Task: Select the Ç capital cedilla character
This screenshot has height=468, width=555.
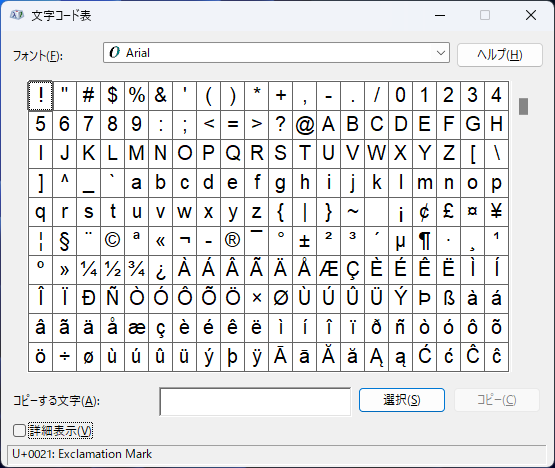Action: click(353, 270)
